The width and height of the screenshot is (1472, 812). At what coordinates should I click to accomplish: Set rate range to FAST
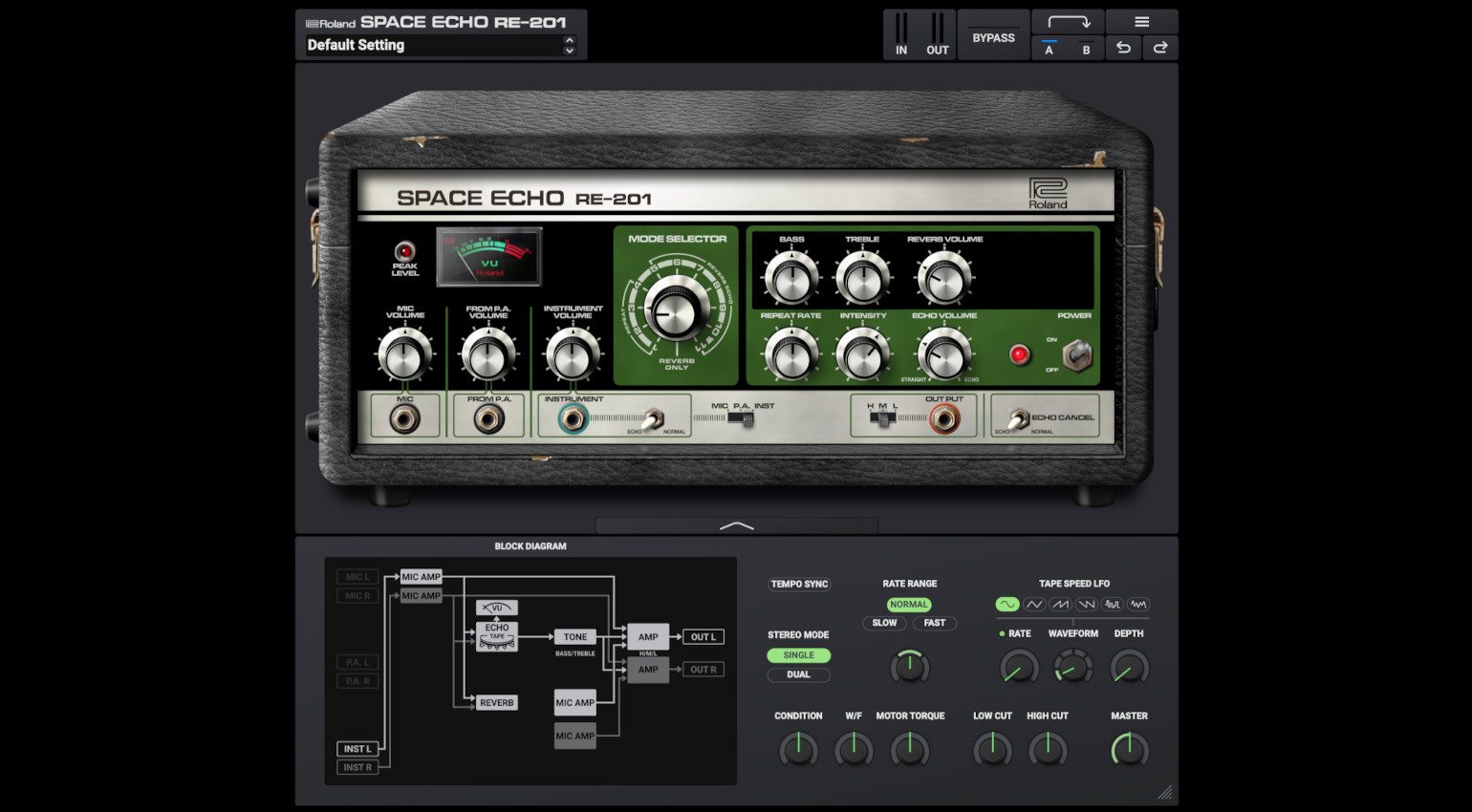[934, 623]
